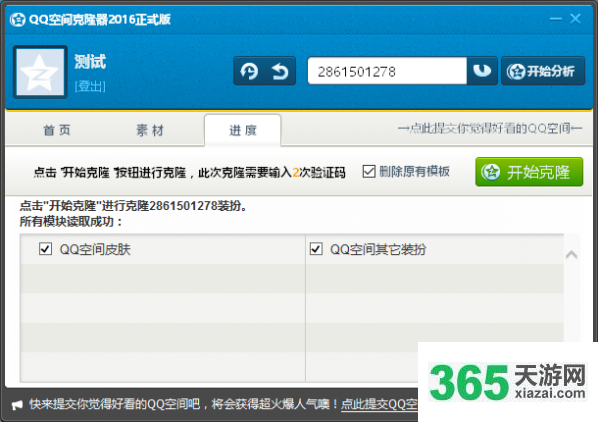598x422 pixels.
Task: Click the 开始分析 button
Action: (x=543, y=71)
